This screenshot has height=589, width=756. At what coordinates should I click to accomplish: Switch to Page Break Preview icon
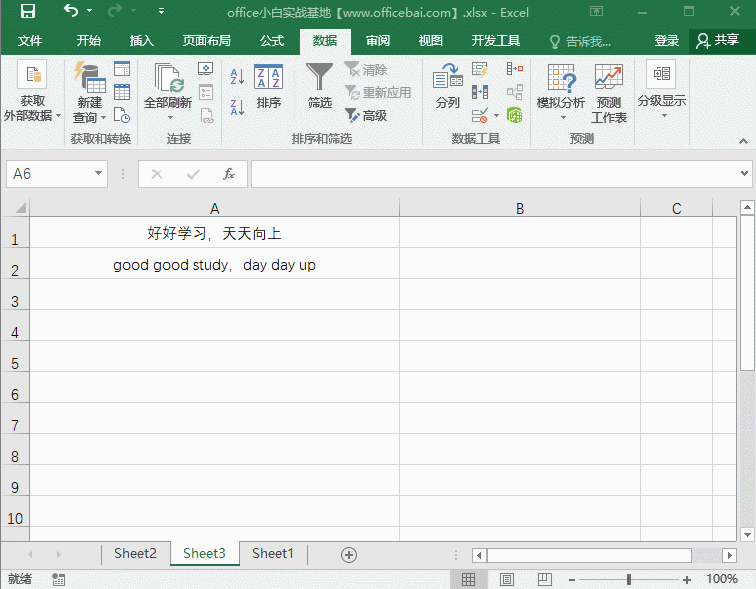[x=545, y=579]
